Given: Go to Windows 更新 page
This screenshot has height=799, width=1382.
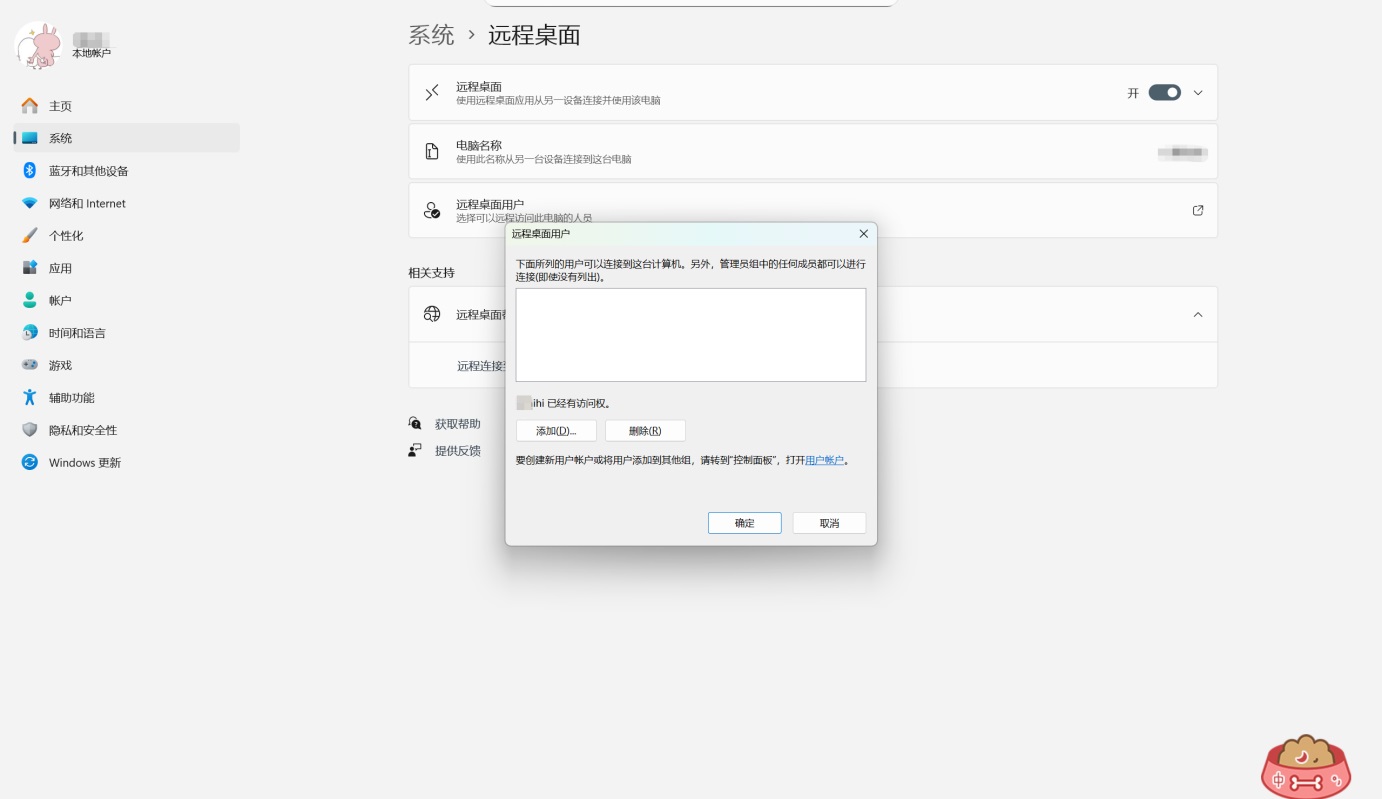Looking at the screenshot, I should point(84,462).
